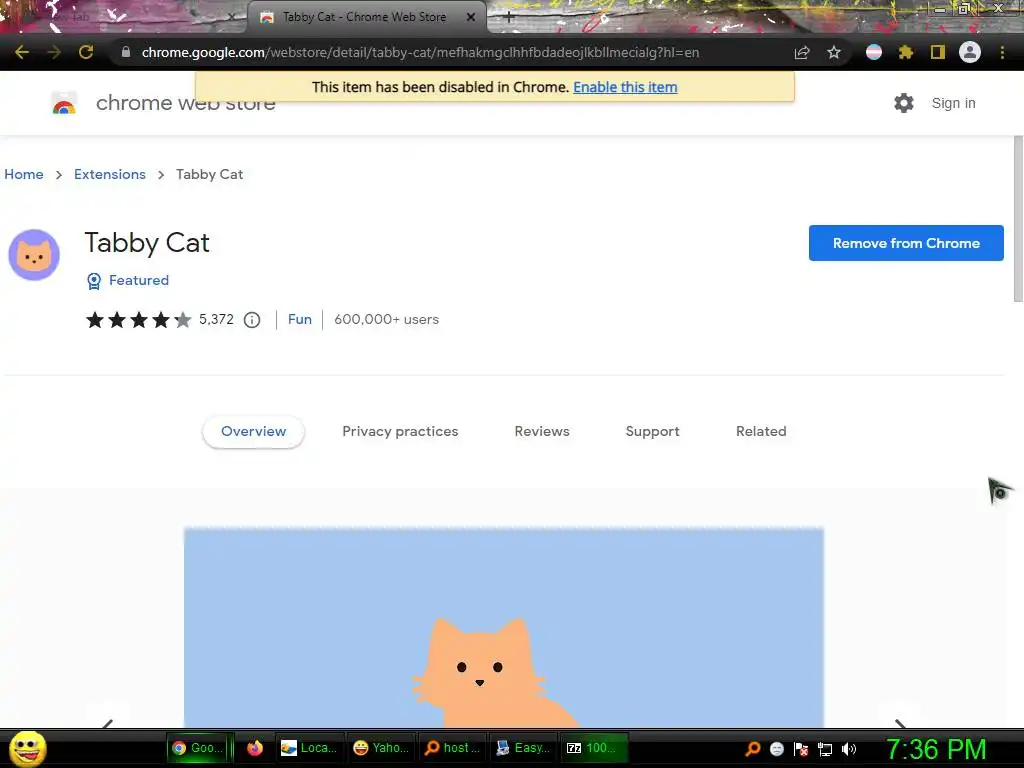This screenshot has height=768, width=1024.
Task: Open the Reviews tab
Action: pos(542,432)
